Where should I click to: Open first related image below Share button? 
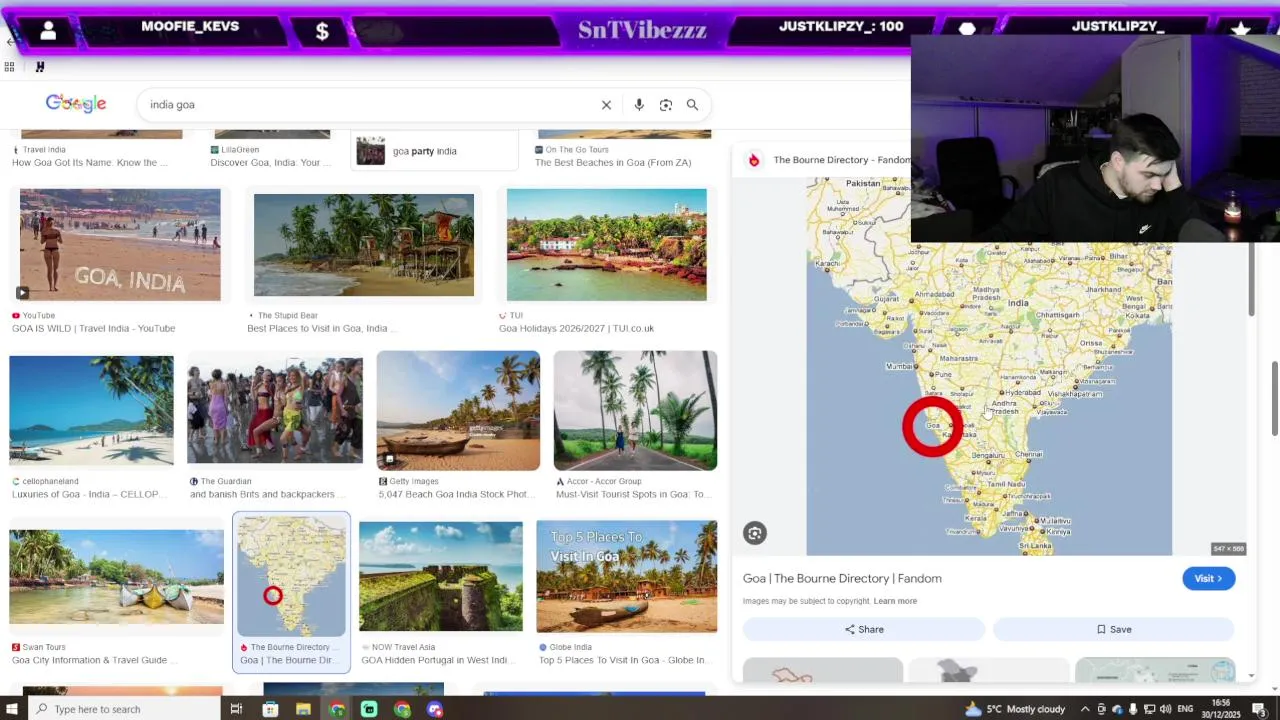[823, 670]
